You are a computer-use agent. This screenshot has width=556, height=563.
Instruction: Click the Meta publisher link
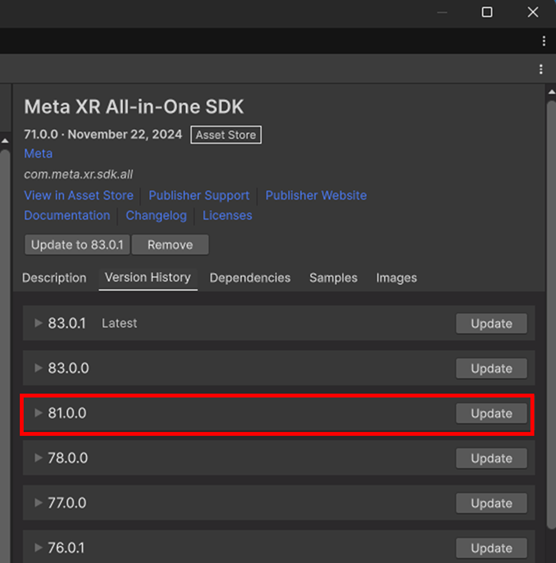(x=38, y=154)
